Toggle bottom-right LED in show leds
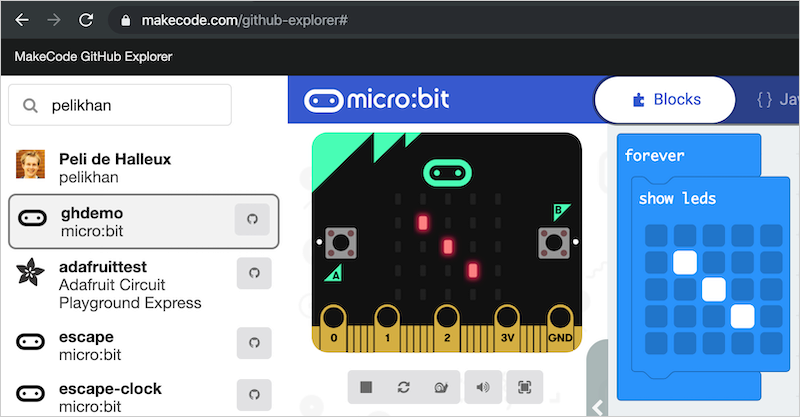The image size is (800, 417). (x=771, y=343)
